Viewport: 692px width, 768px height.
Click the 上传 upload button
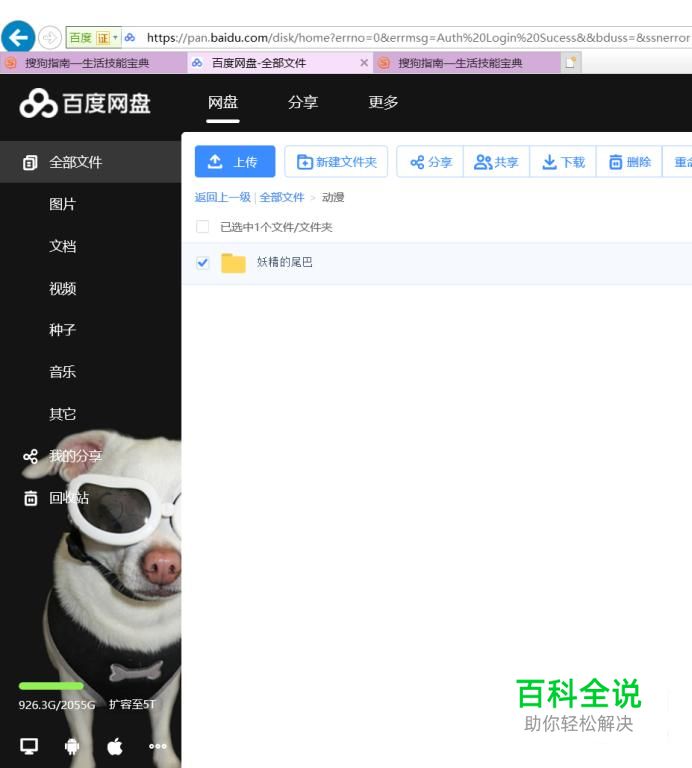(x=235, y=162)
